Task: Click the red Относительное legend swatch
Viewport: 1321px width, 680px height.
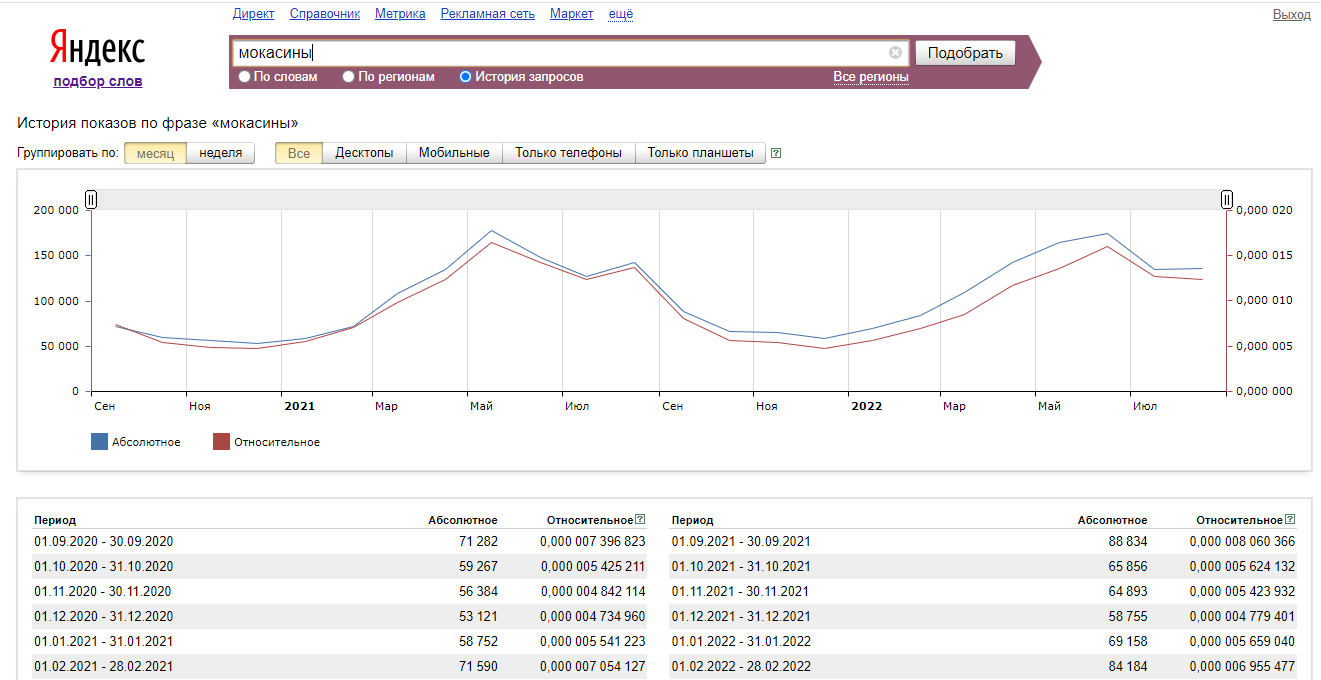Action: pyautogui.click(x=221, y=442)
